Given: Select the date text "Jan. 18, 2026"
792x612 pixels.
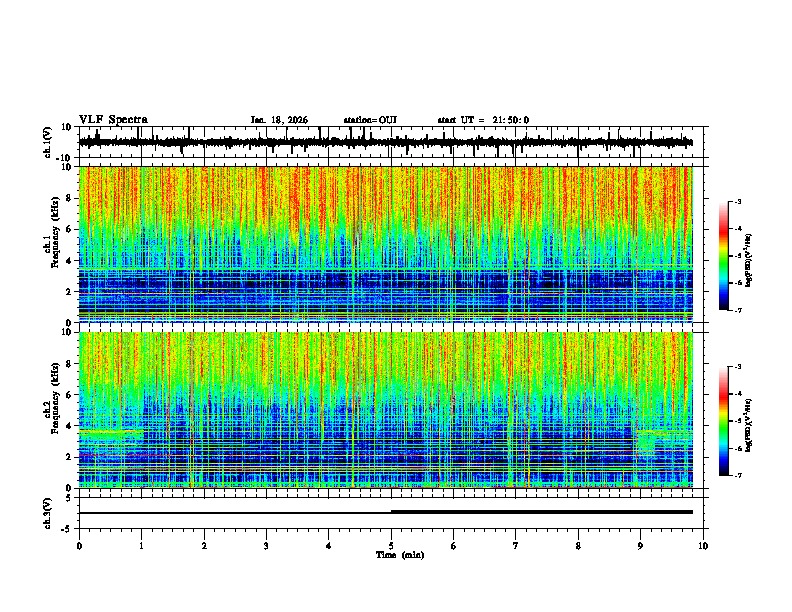Looking at the screenshot, I should pyautogui.click(x=279, y=120).
